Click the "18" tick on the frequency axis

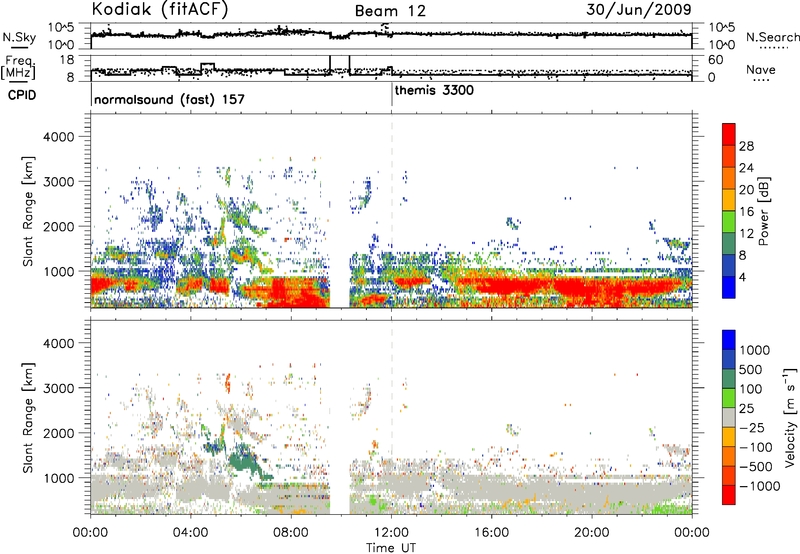tap(67, 60)
